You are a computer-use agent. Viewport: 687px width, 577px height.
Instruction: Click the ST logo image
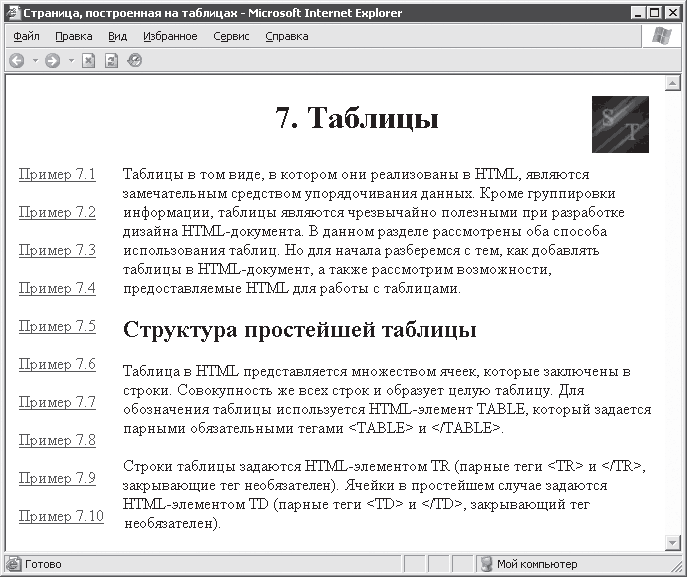(620, 125)
